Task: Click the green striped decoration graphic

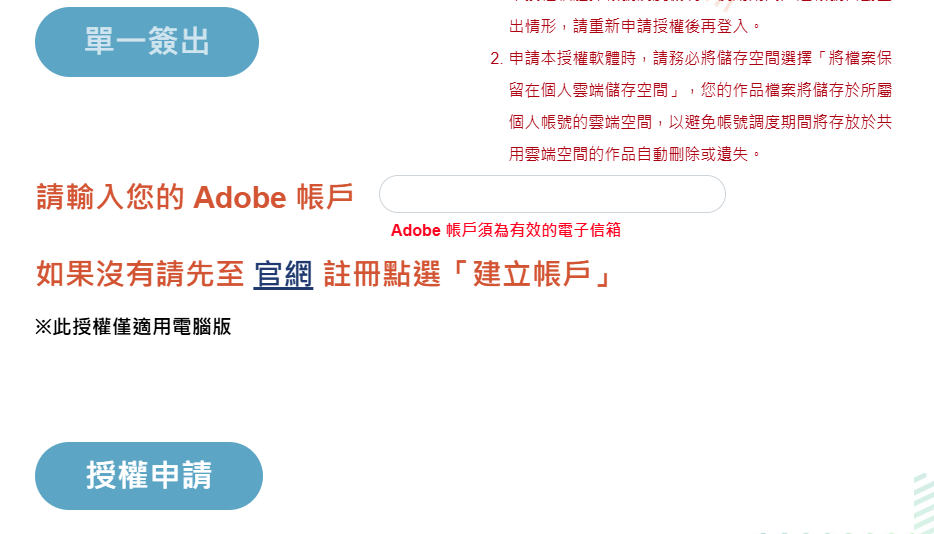Action: [923, 503]
